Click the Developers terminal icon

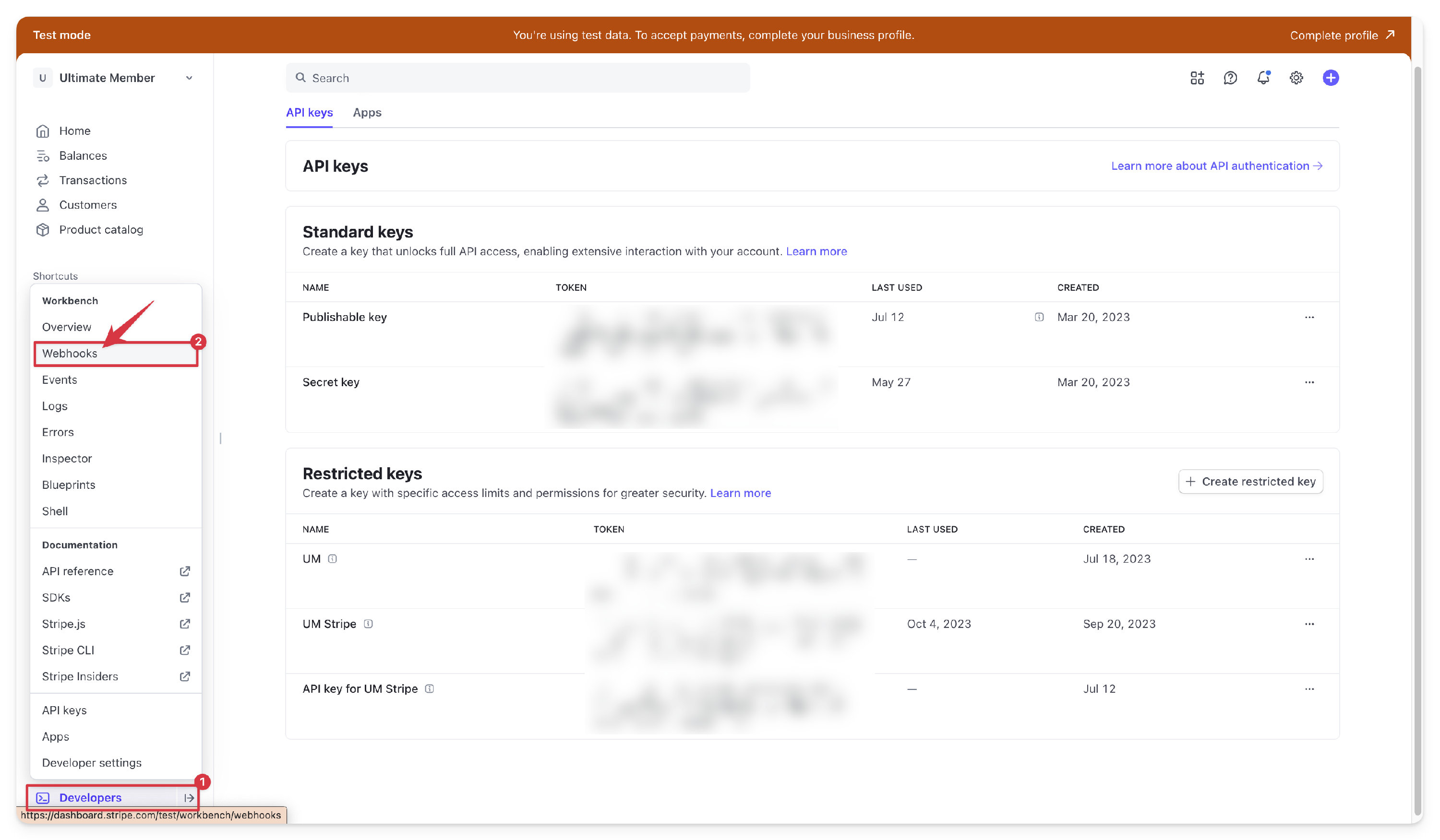43,798
